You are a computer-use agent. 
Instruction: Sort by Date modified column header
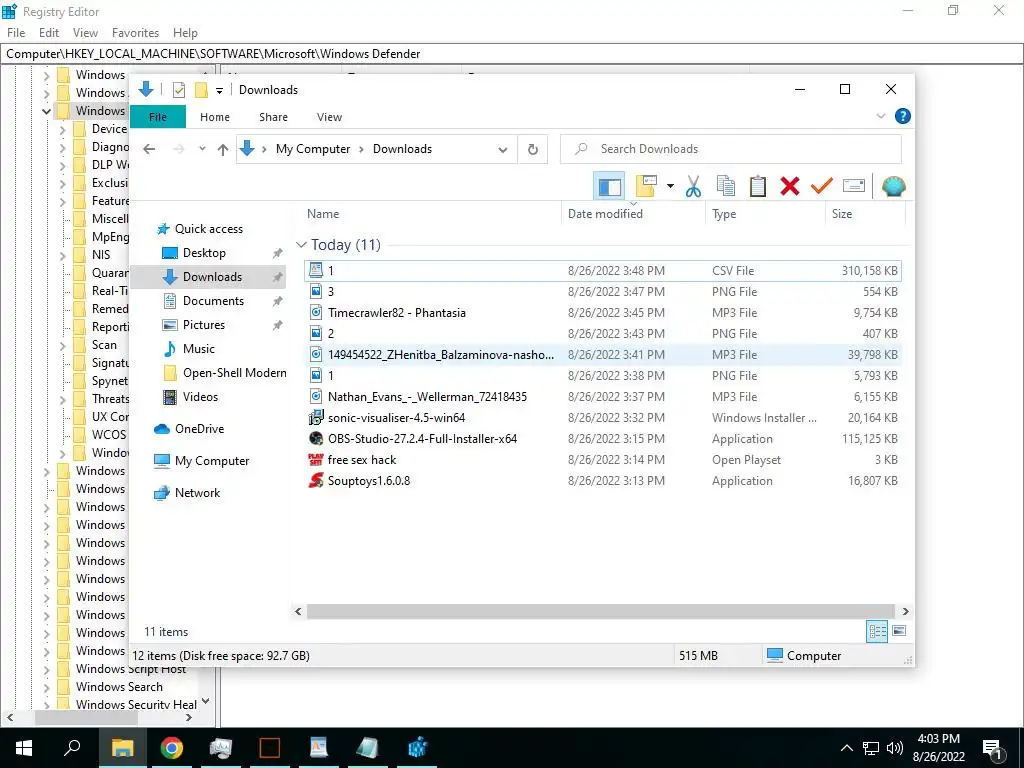coord(633,214)
